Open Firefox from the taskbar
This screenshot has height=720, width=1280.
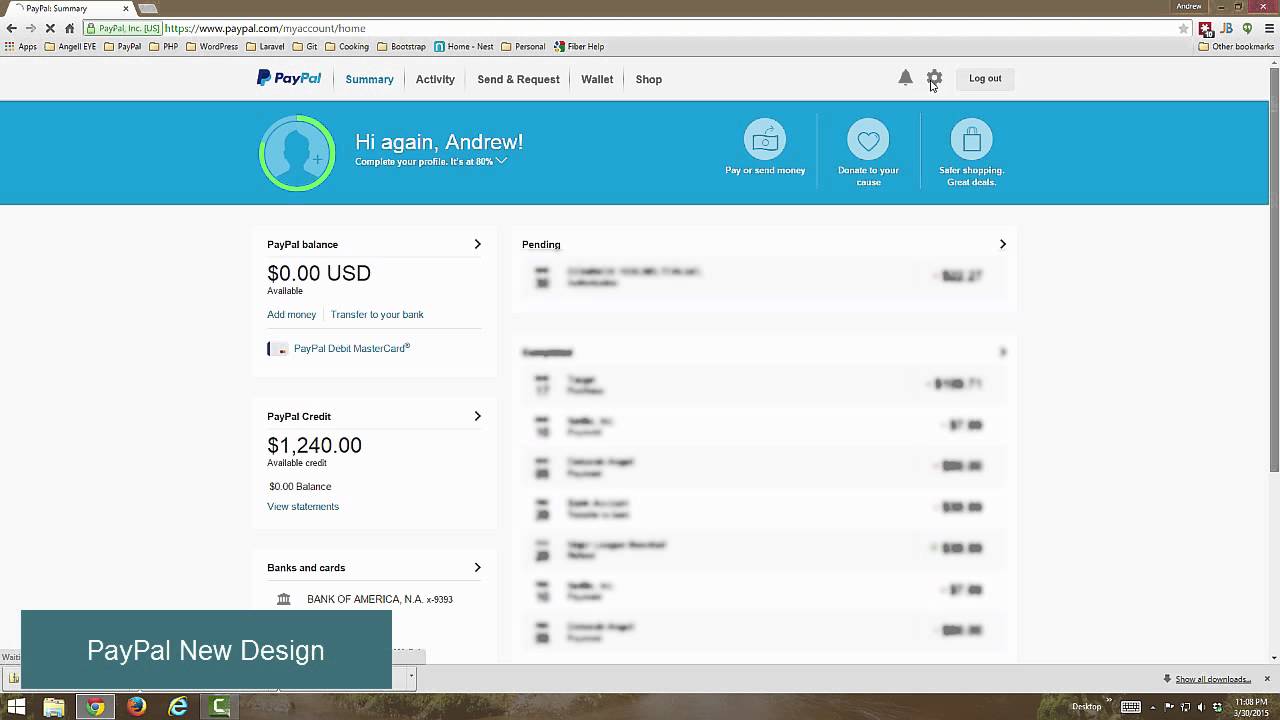(136, 707)
